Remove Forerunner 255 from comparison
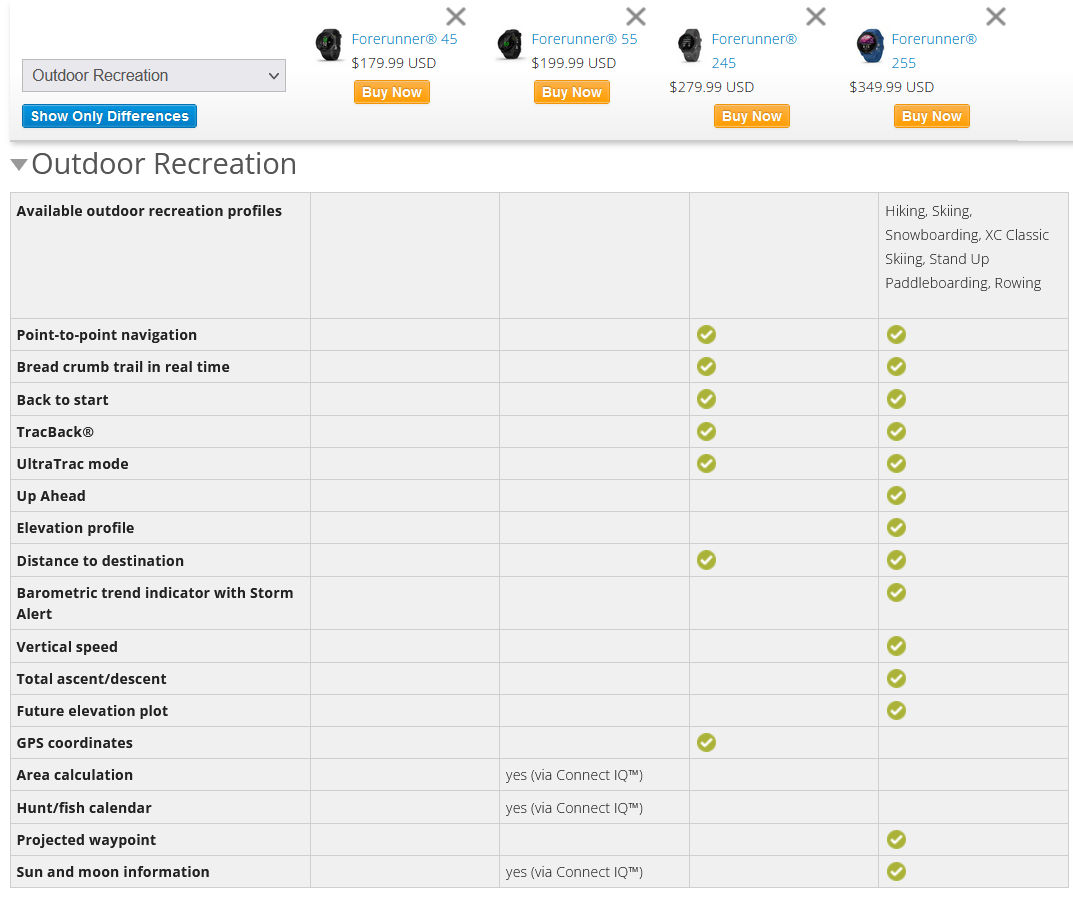This screenshot has height=901, width=1073. click(x=995, y=16)
